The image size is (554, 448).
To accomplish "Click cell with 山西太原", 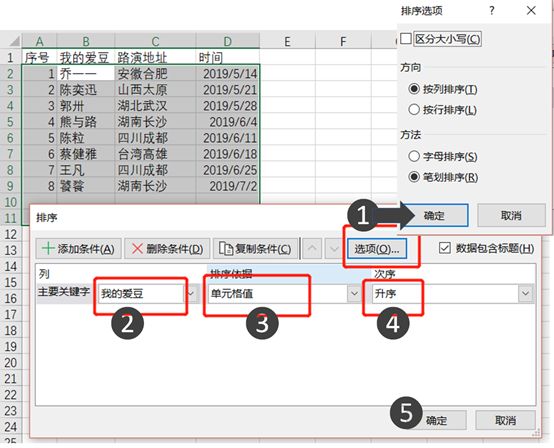I will tap(155, 90).
